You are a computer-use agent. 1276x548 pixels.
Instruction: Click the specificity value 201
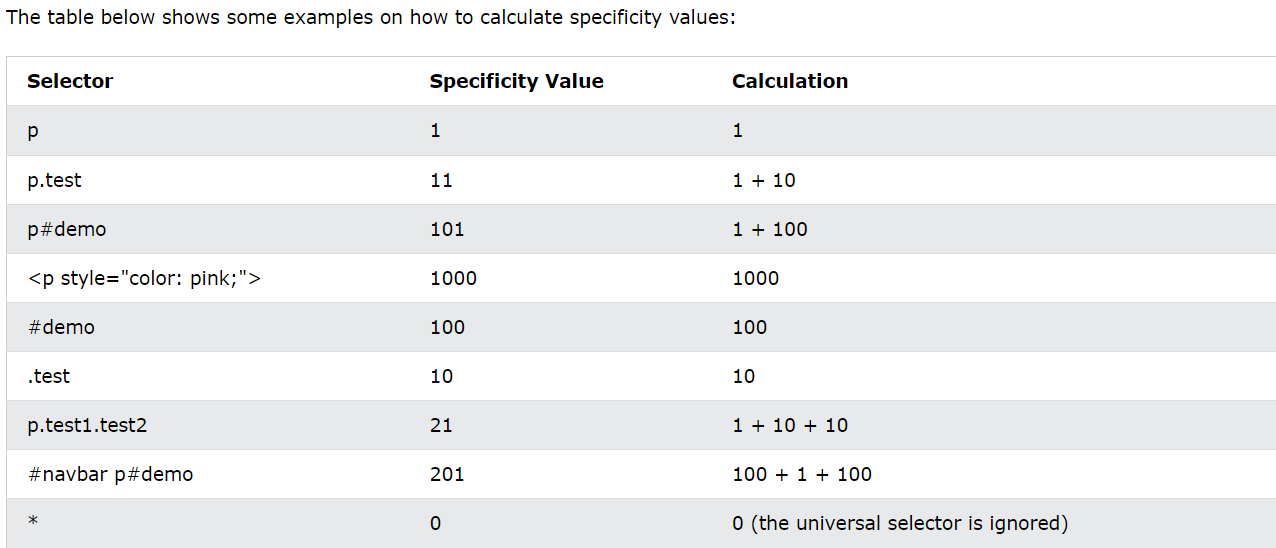pos(447,474)
